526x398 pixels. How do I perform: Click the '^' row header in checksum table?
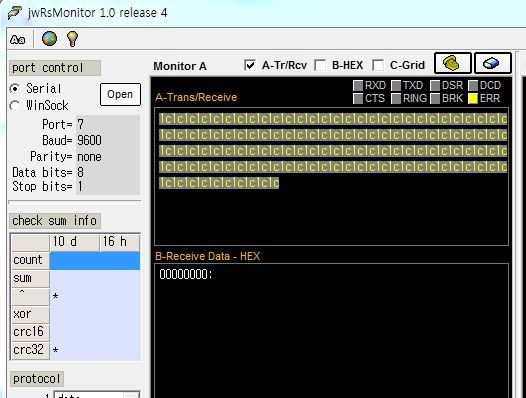(30, 296)
